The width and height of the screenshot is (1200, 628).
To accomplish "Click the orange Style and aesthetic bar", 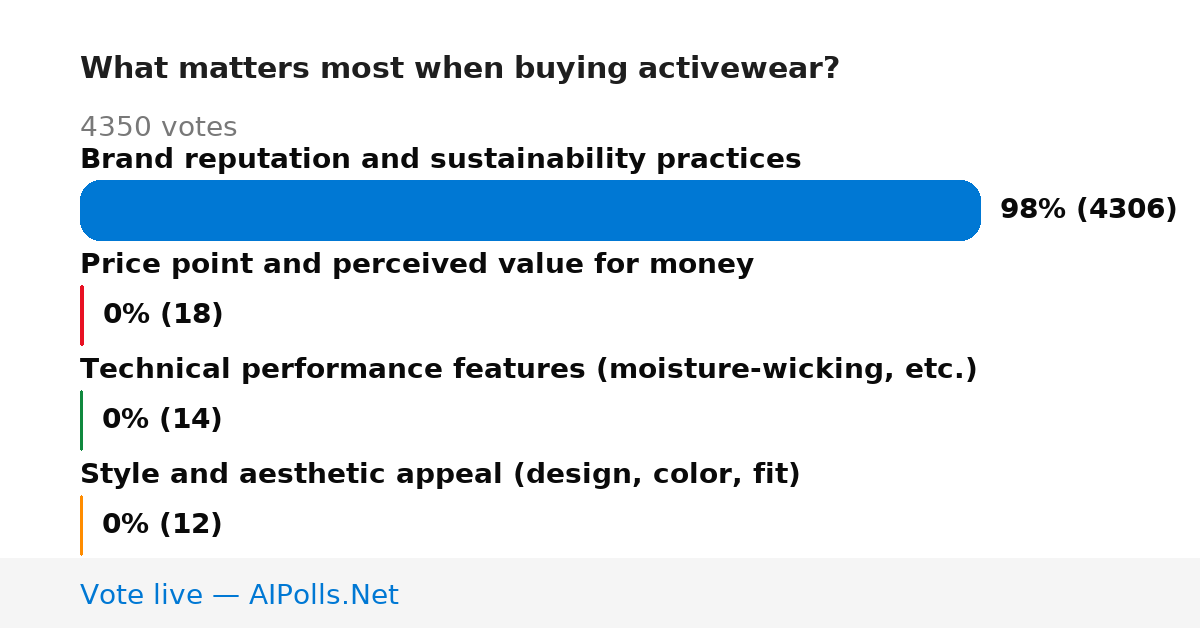I will click(x=81, y=525).
